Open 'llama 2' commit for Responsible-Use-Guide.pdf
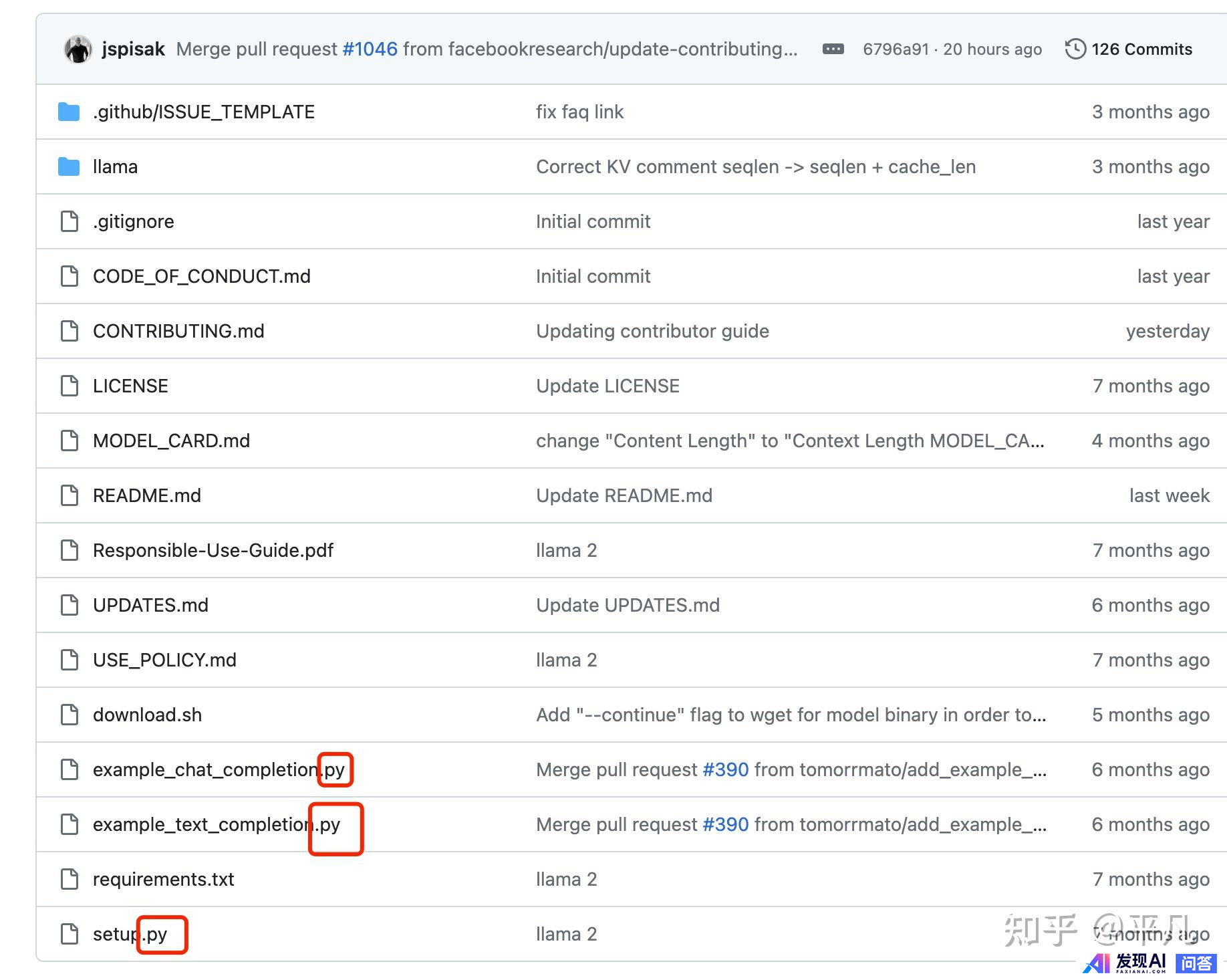The height and width of the screenshot is (980, 1227). click(x=566, y=550)
